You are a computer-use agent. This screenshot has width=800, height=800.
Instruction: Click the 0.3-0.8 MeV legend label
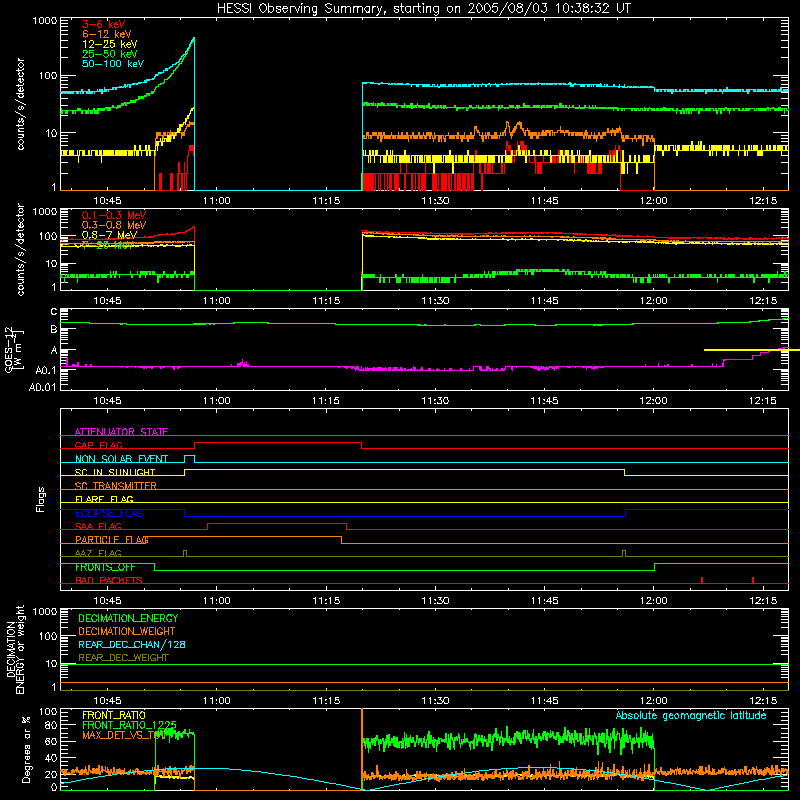point(114,225)
